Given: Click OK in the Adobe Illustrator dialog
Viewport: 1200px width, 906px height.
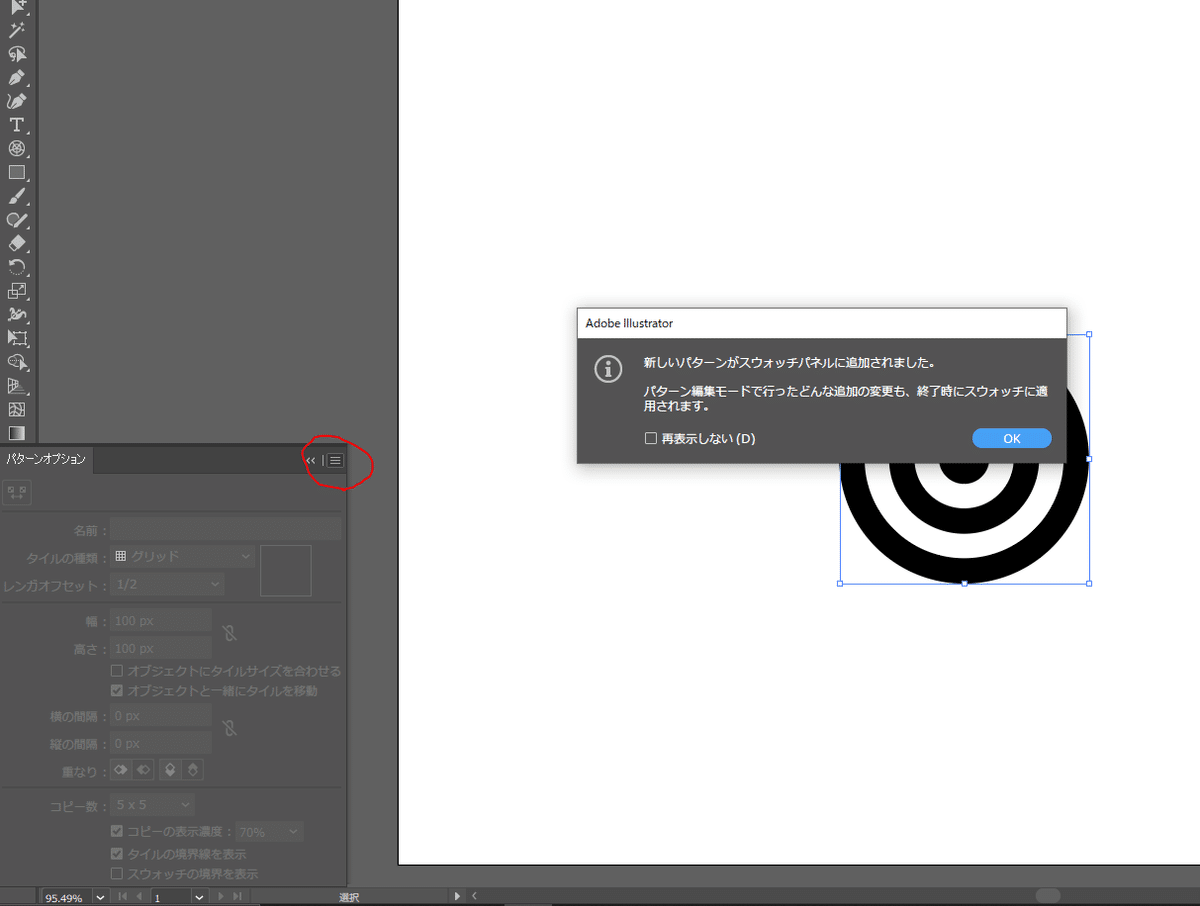Looking at the screenshot, I should click(1011, 438).
